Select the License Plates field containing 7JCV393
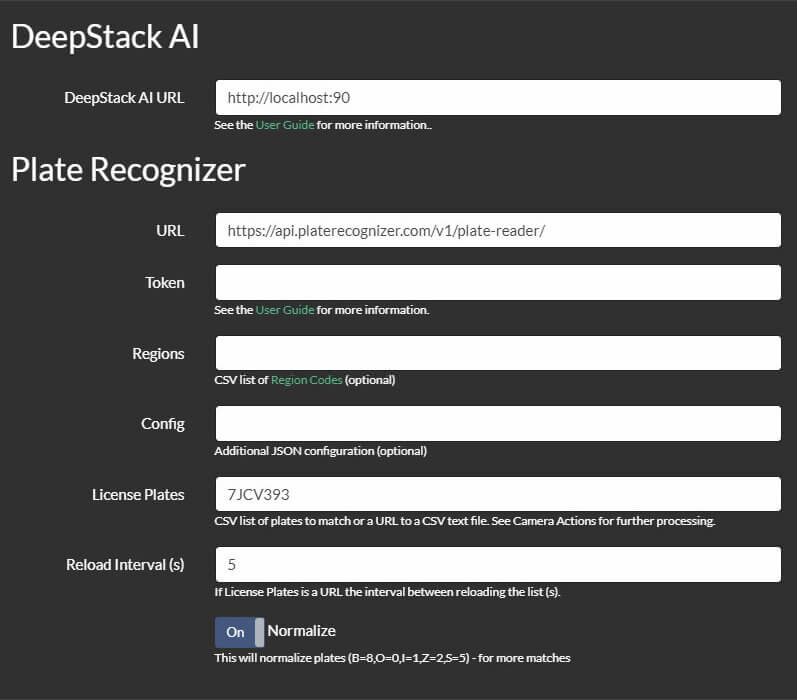 tap(498, 494)
